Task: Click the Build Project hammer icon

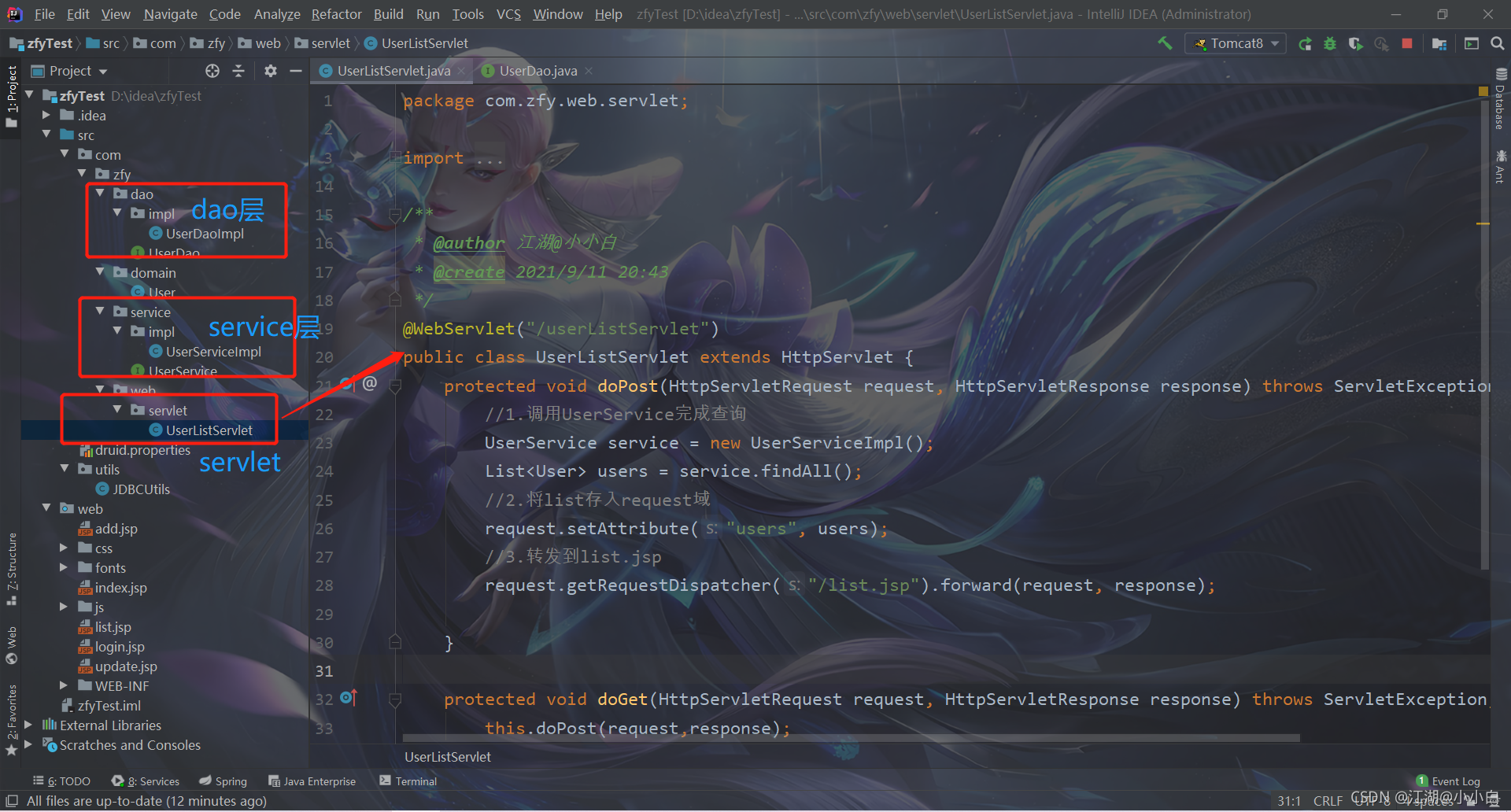Action: point(1165,43)
